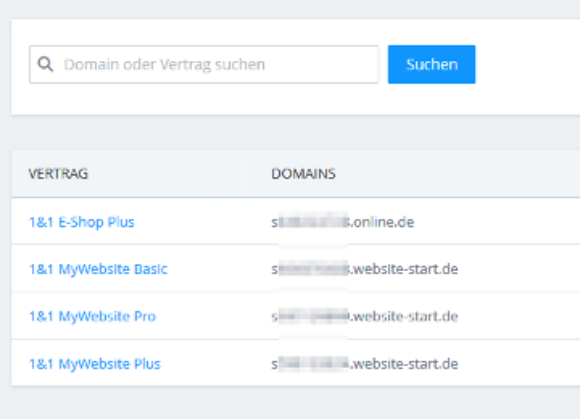Open the 1&1 E-Shop Plus contract
580x419 pixels.
click(x=82, y=222)
